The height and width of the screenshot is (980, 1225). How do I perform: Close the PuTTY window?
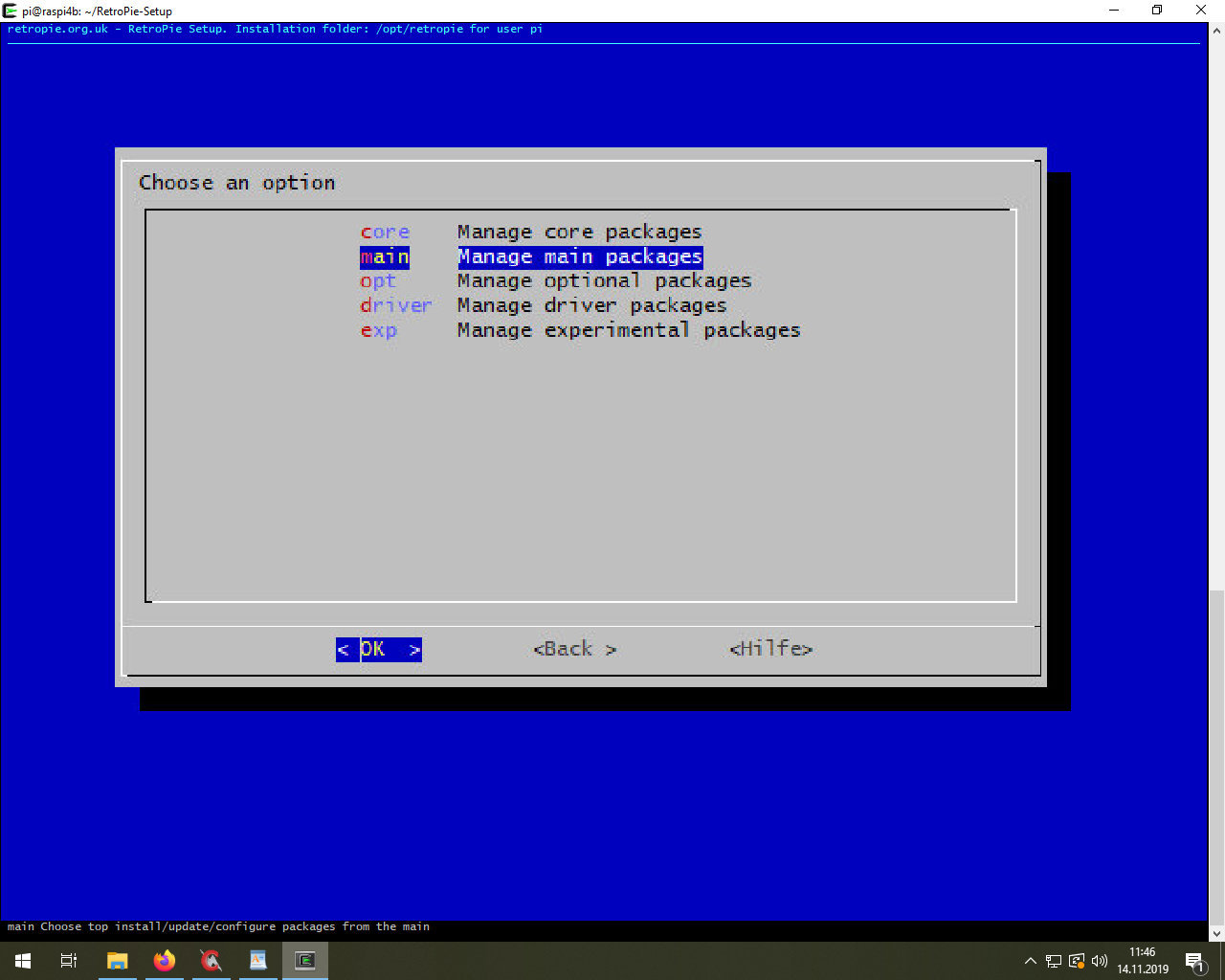click(x=1202, y=11)
